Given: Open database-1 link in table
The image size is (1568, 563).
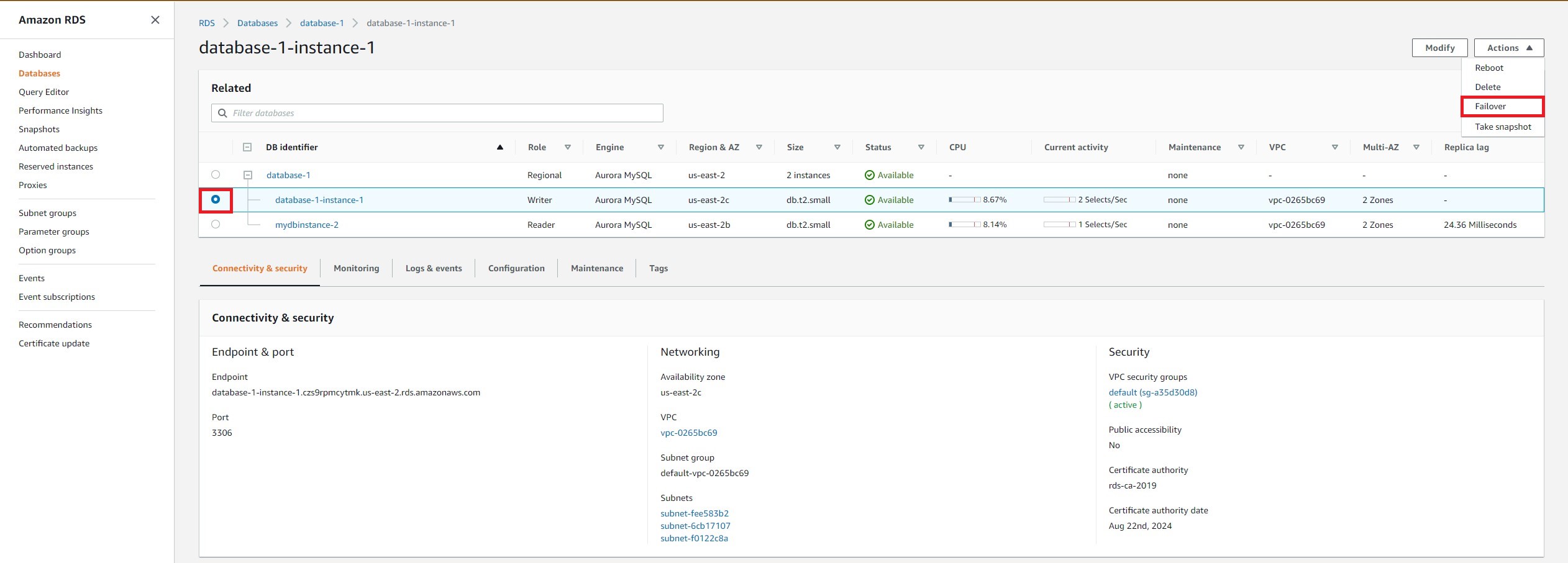Looking at the screenshot, I should pyautogui.click(x=288, y=175).
